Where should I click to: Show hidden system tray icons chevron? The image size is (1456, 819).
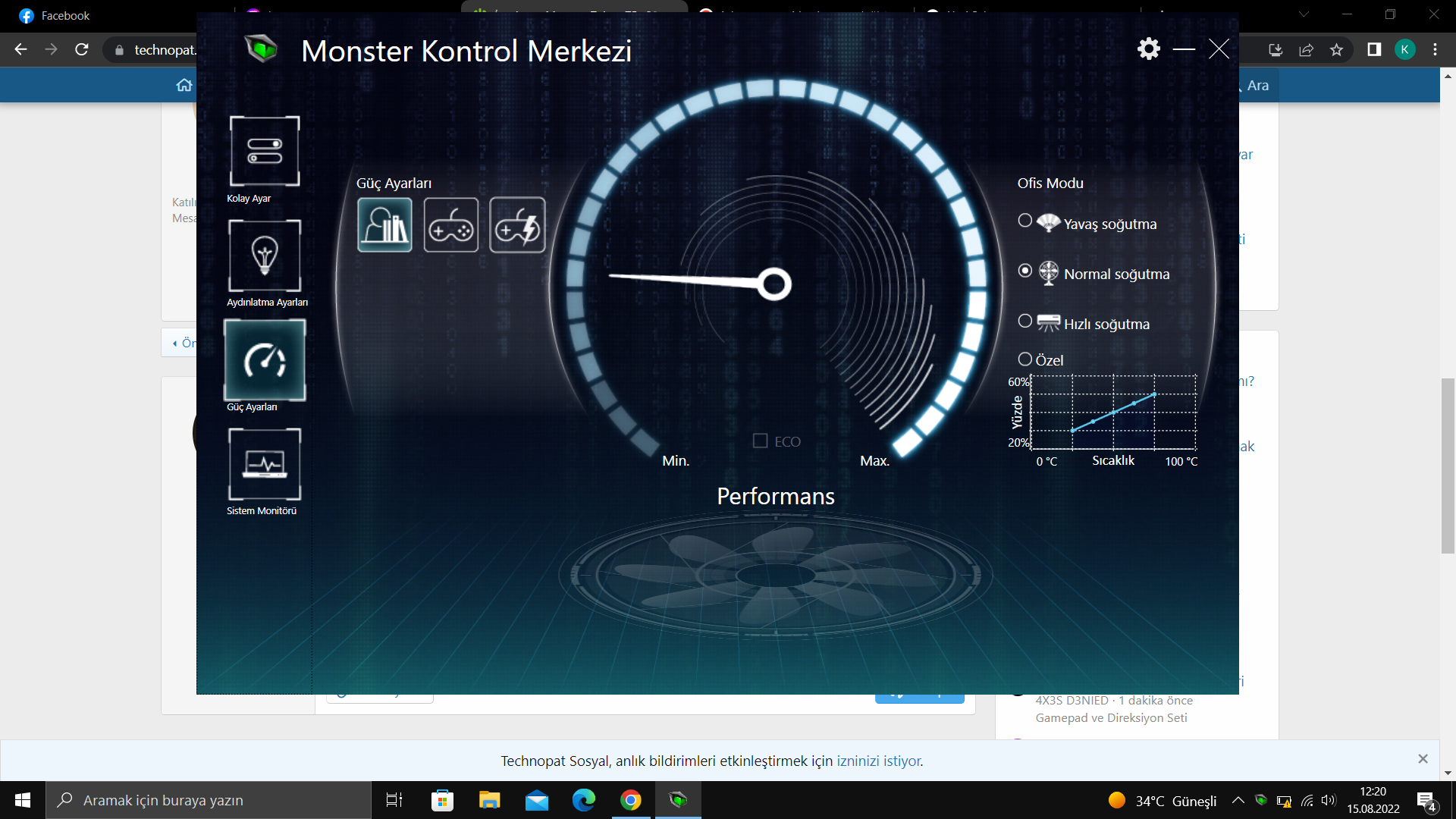1238,800
